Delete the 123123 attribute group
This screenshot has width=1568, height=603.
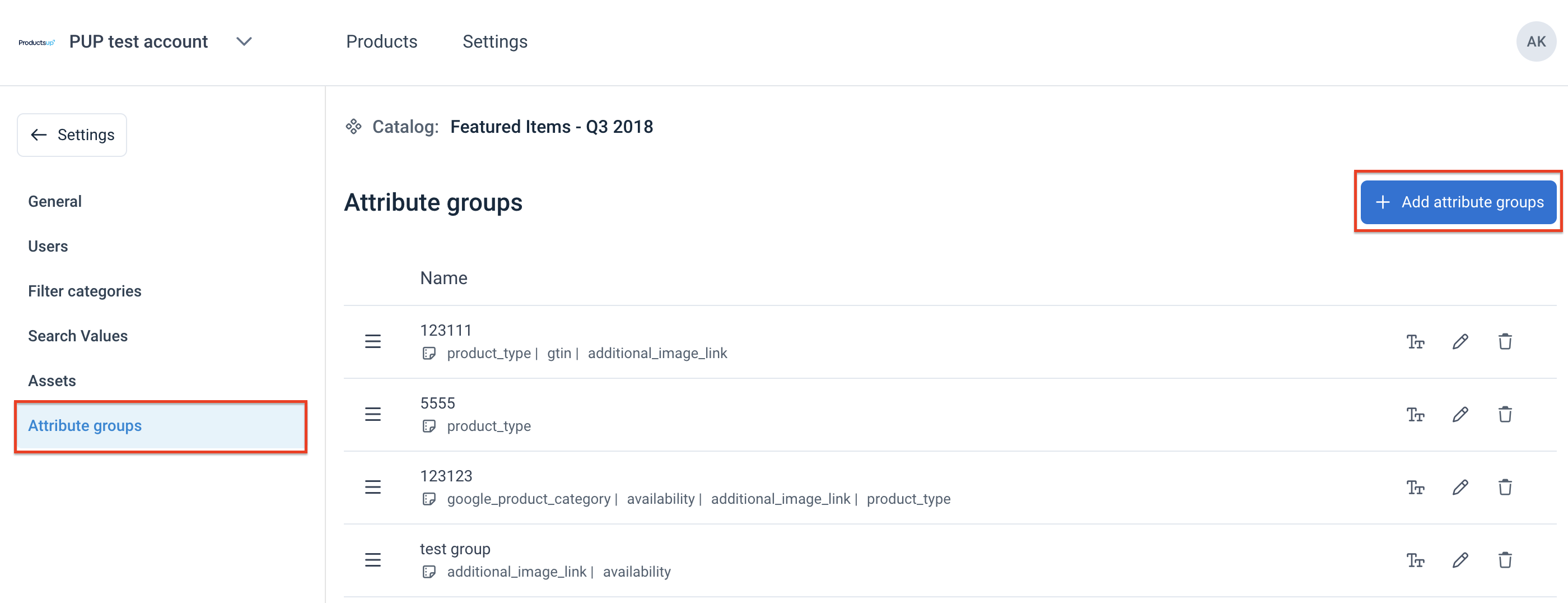pos(1505,487)
